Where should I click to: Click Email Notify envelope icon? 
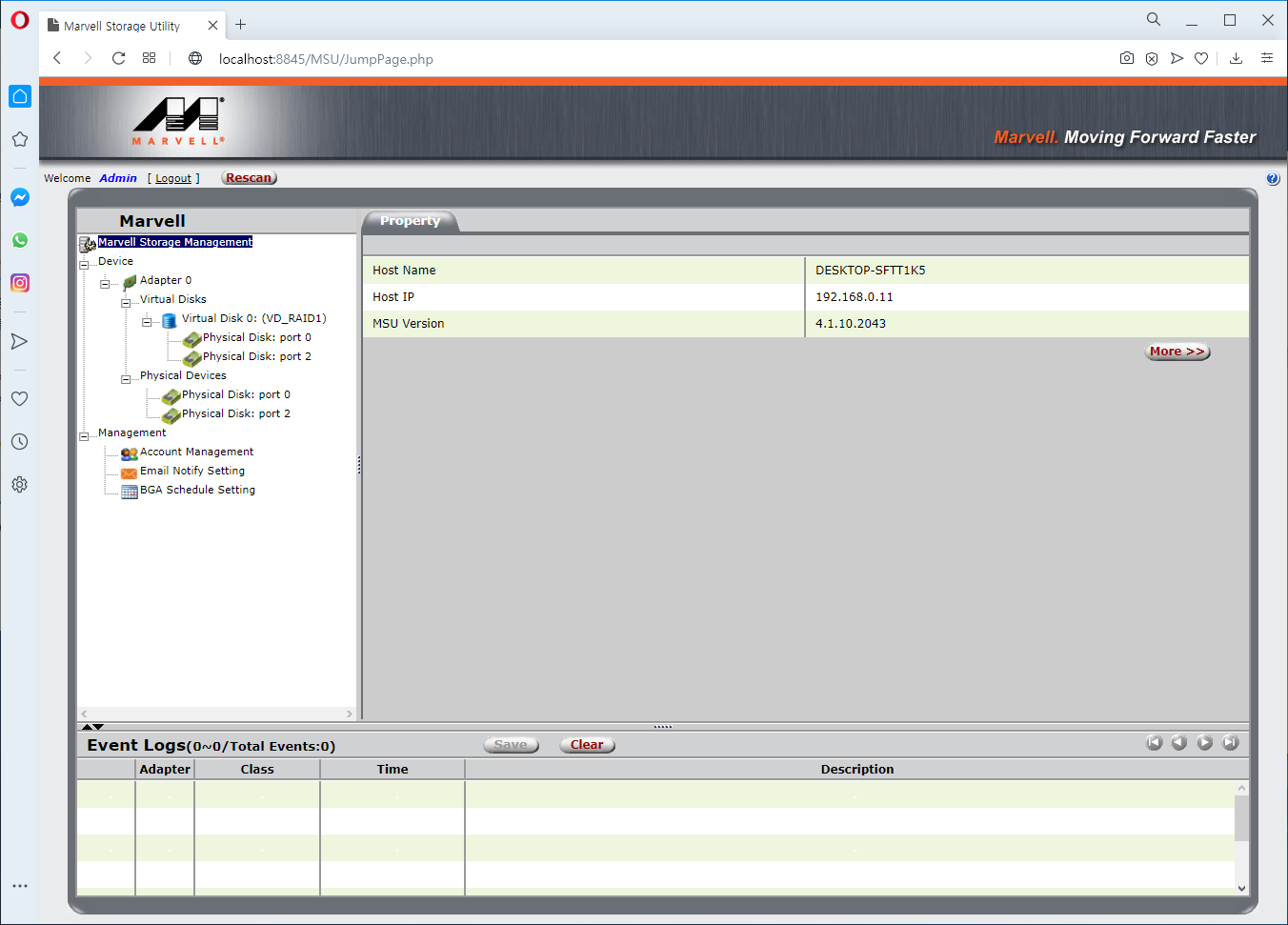pyautogui.click(x=130, y=473)
